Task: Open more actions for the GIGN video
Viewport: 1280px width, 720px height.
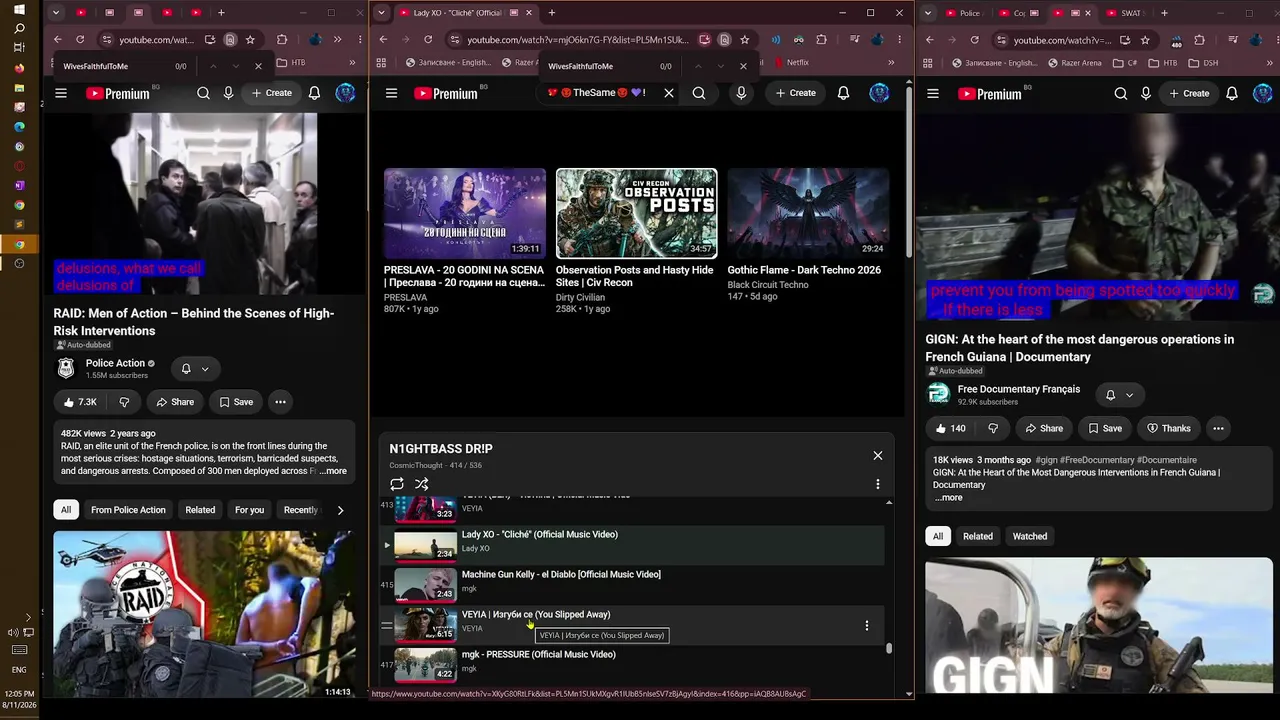Action: [x=1218, y=428]
